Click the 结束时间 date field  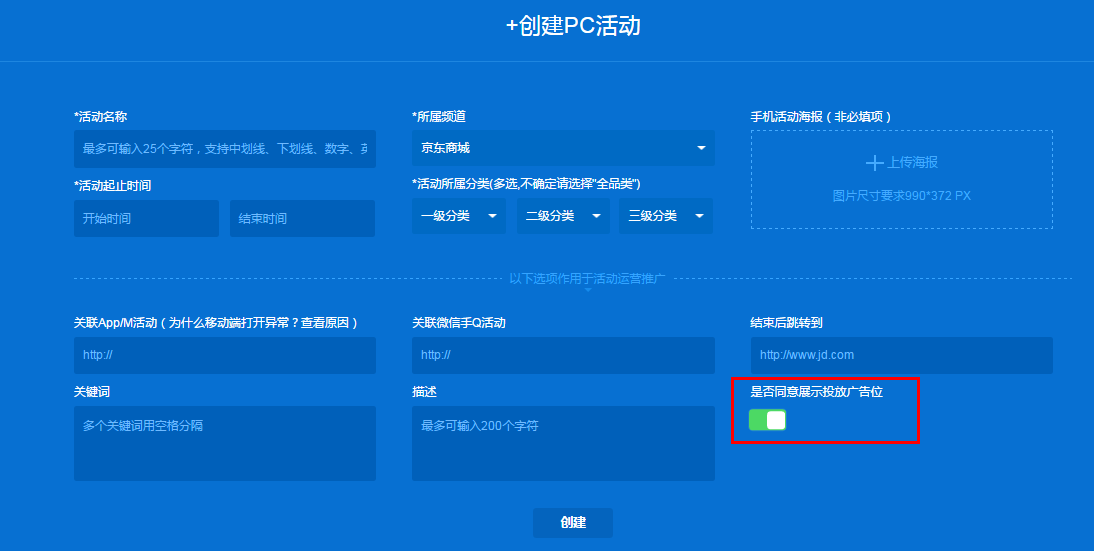[302, 218]
